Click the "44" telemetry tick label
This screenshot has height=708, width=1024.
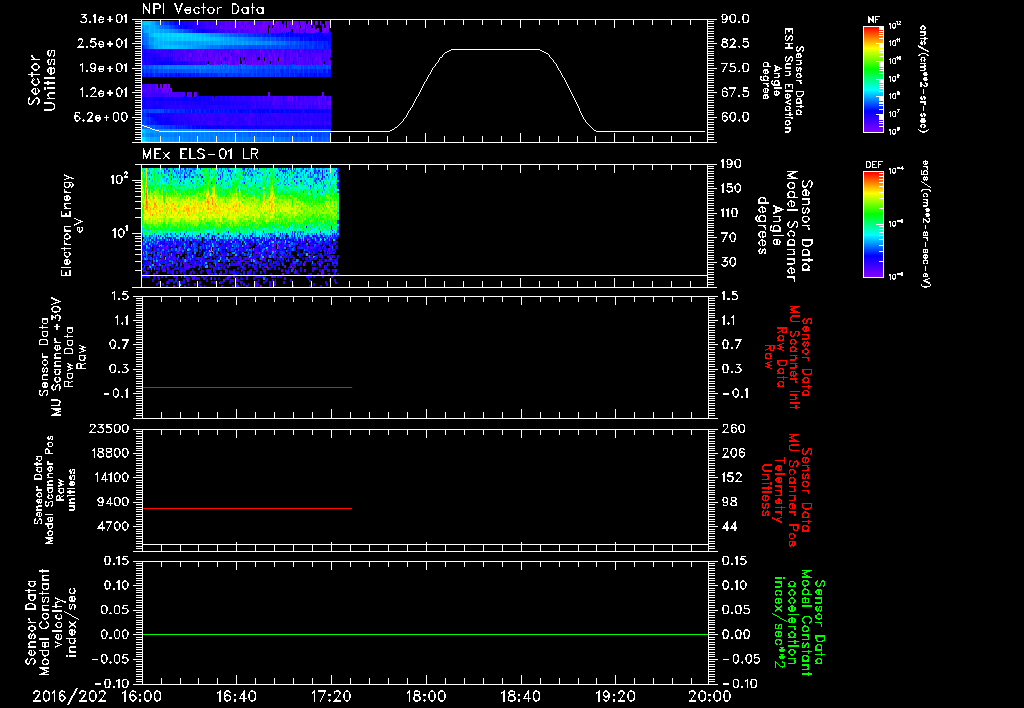coord(728,526)
